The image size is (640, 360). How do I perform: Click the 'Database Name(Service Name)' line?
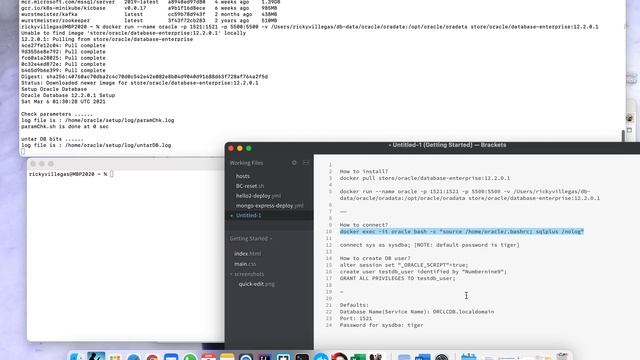tap(417, 311)
